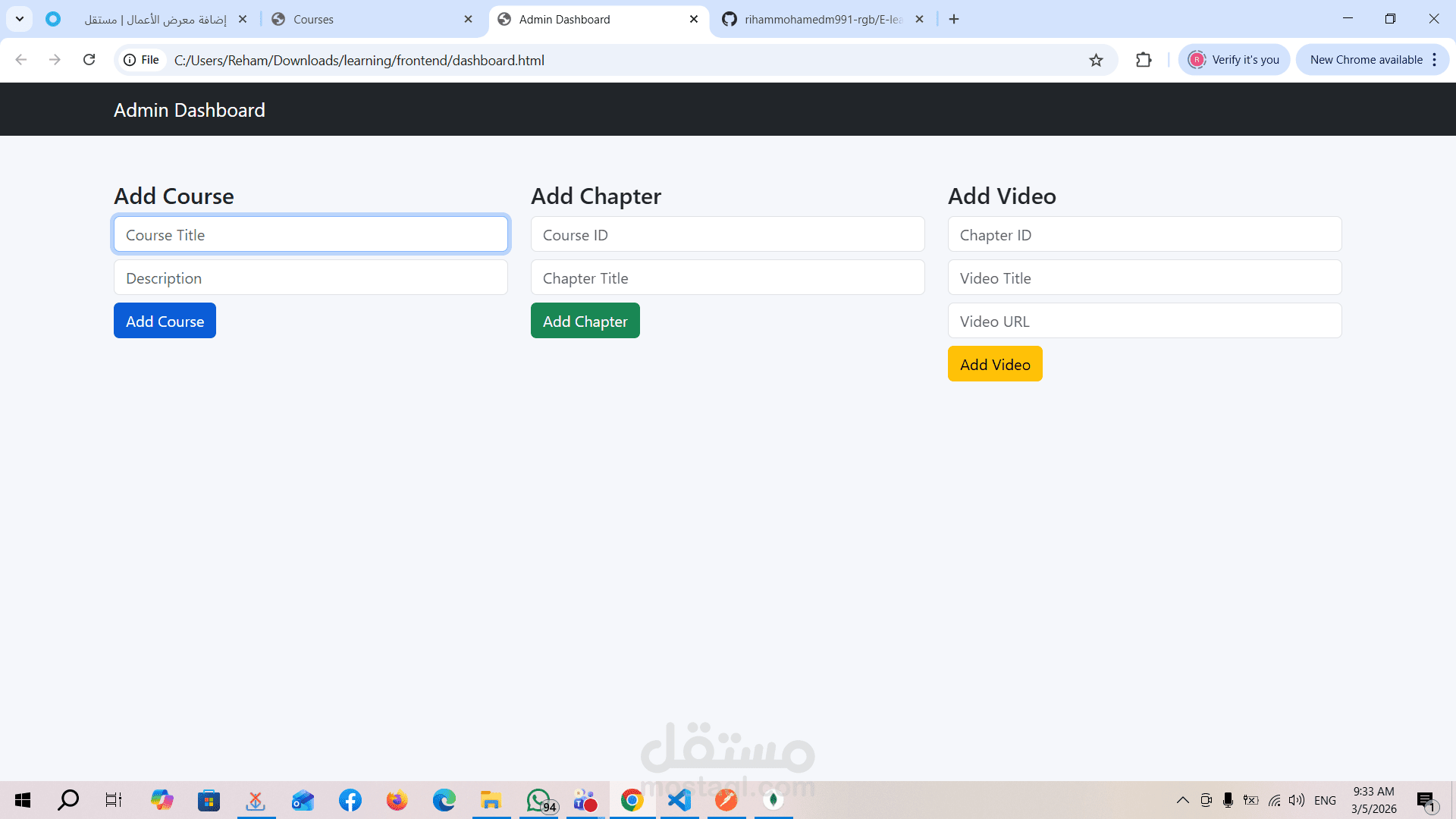Open Visual Studio Code from taskbar

(679, 800)
